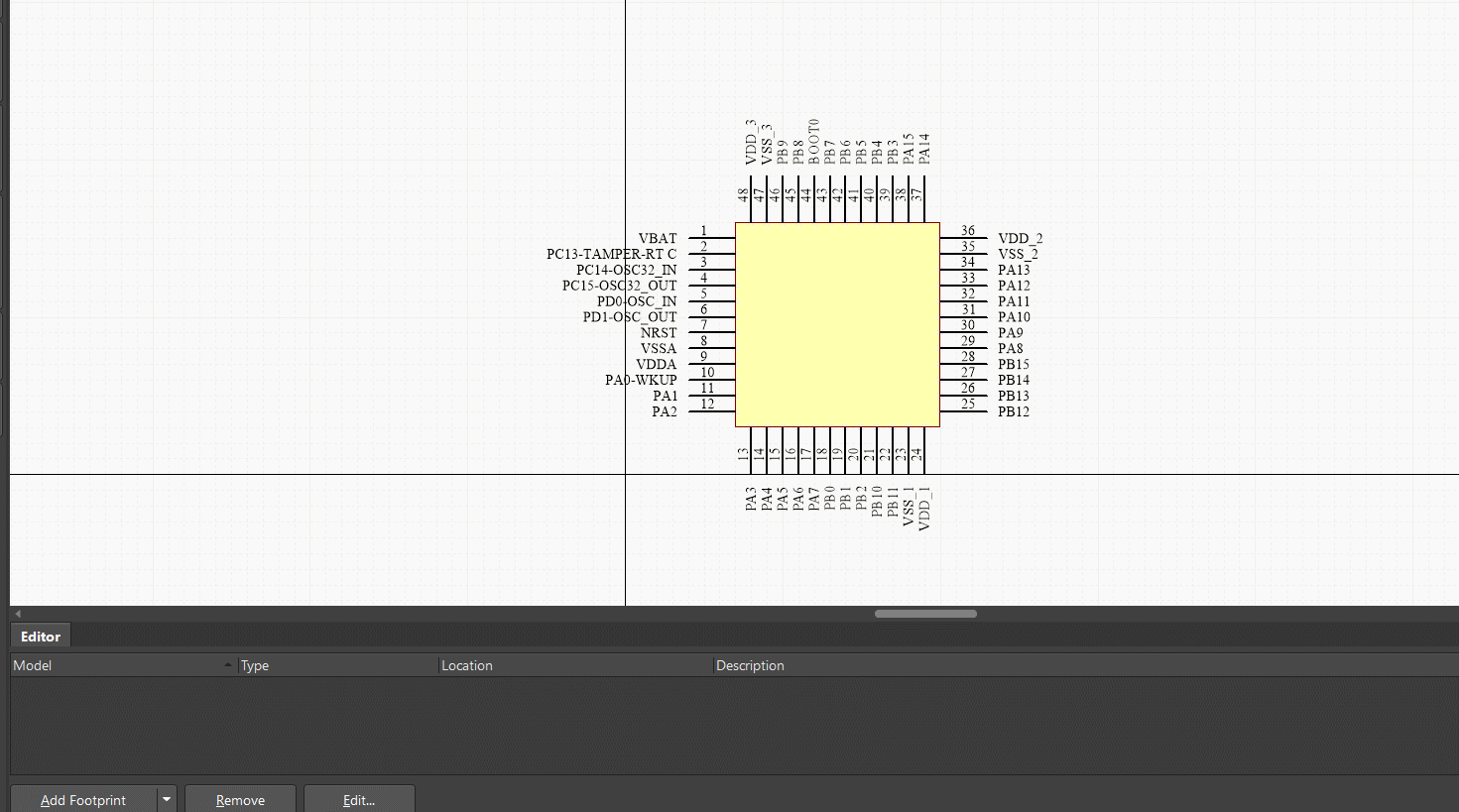Select the BOOT0 pin label
Viewport: 1459px width, 812px height.
click(x=814, y=142)
